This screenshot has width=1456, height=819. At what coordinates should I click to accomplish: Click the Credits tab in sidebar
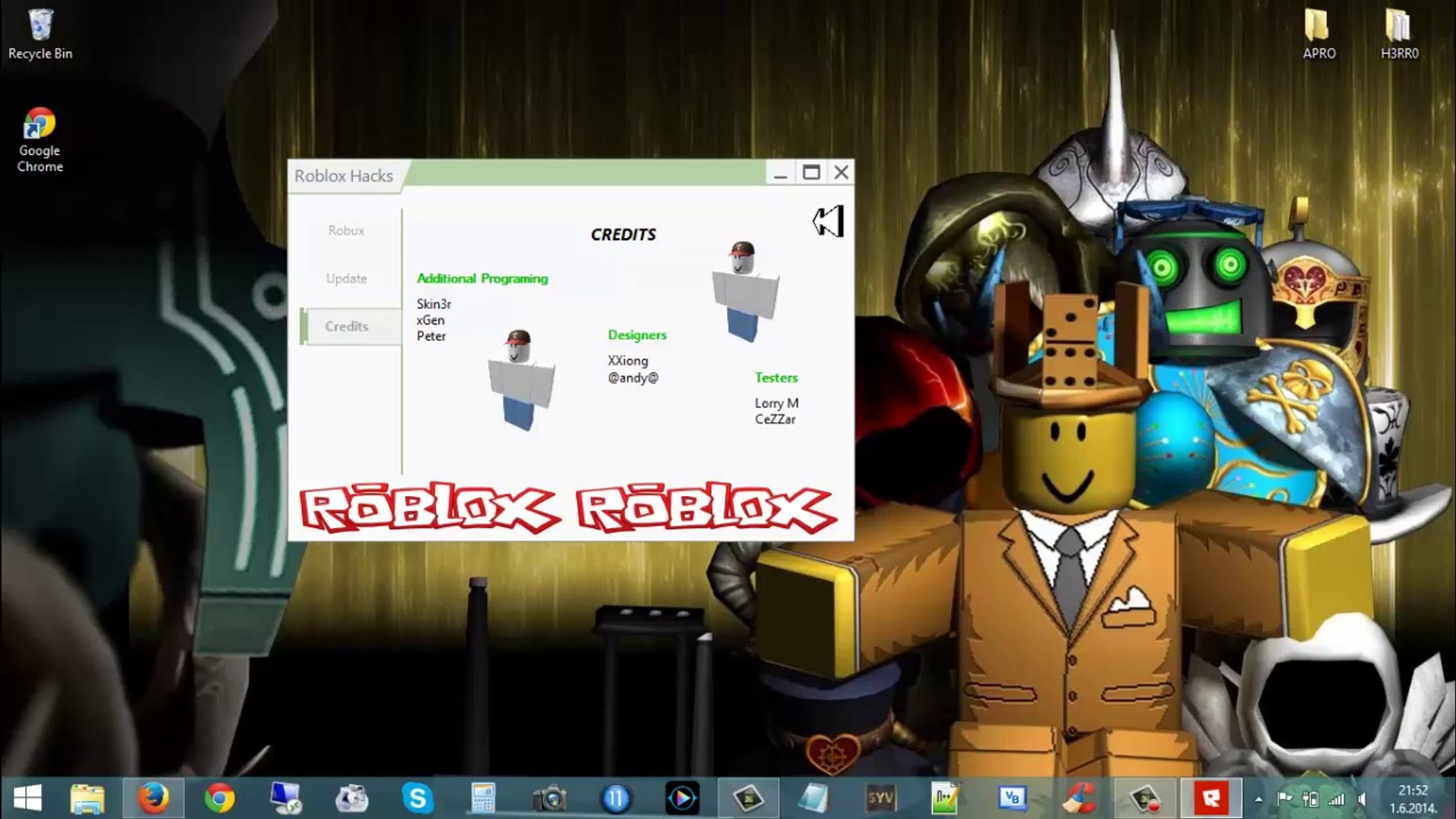[x=346, y=325]
